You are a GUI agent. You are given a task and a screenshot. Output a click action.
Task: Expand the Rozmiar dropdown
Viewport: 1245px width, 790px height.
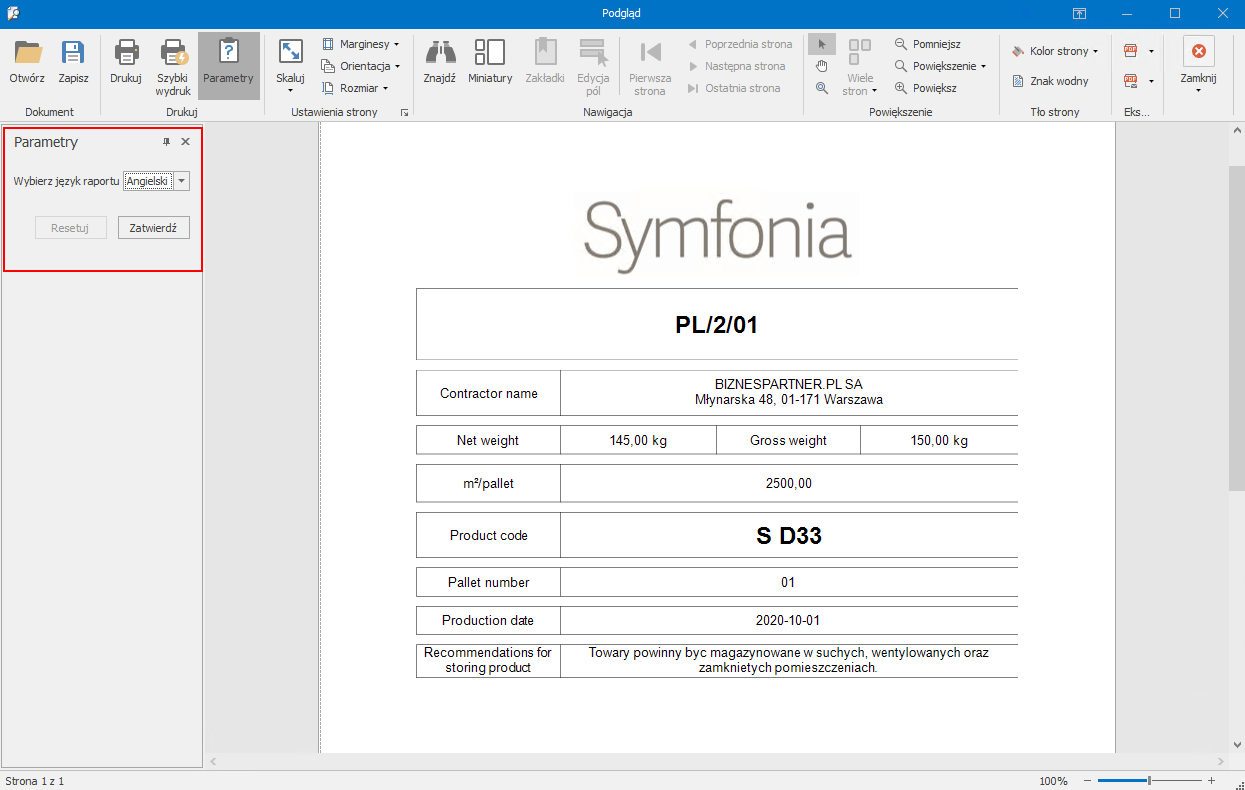(x=355, y=88)
